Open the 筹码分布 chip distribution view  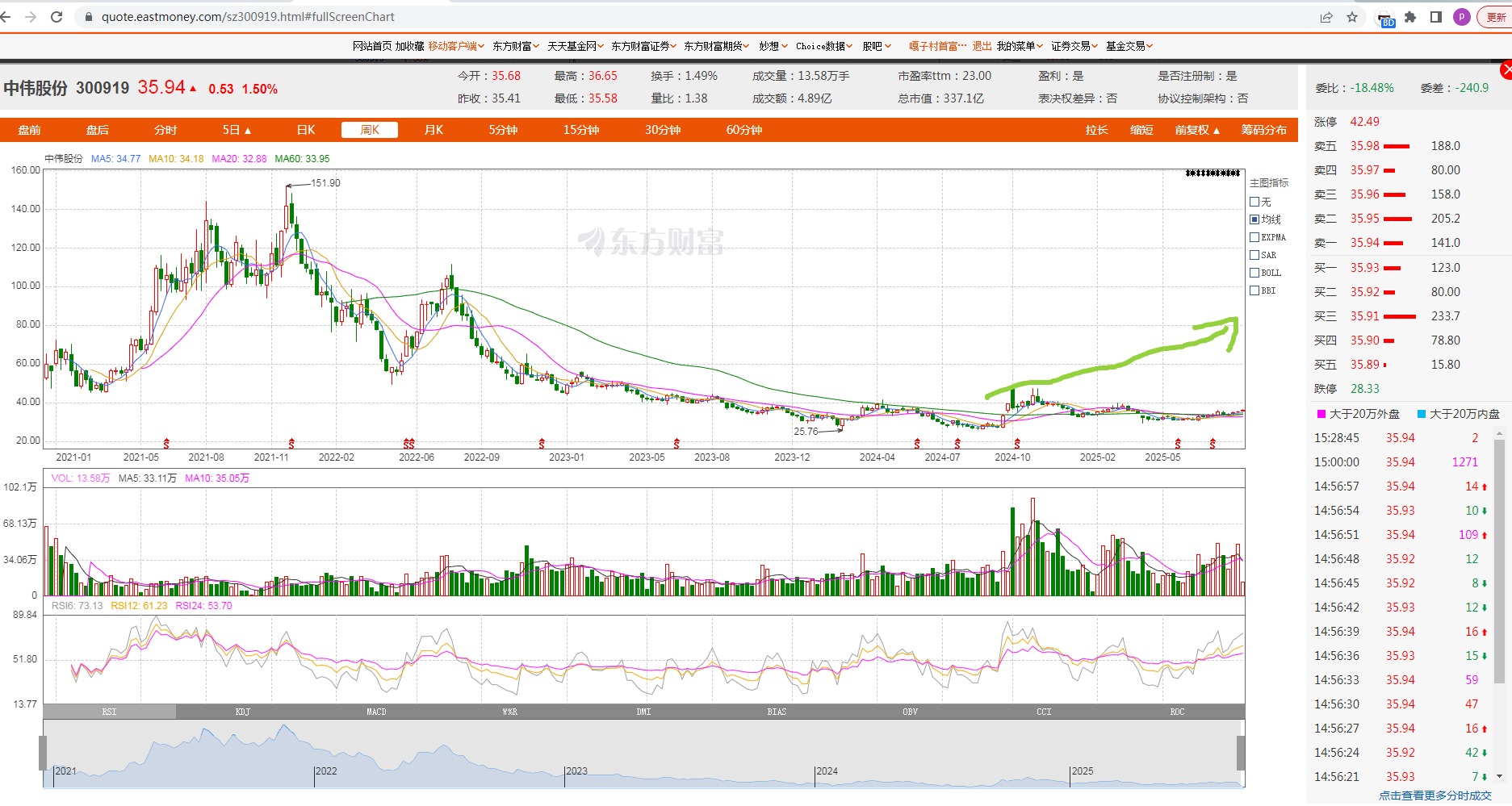1264,130
